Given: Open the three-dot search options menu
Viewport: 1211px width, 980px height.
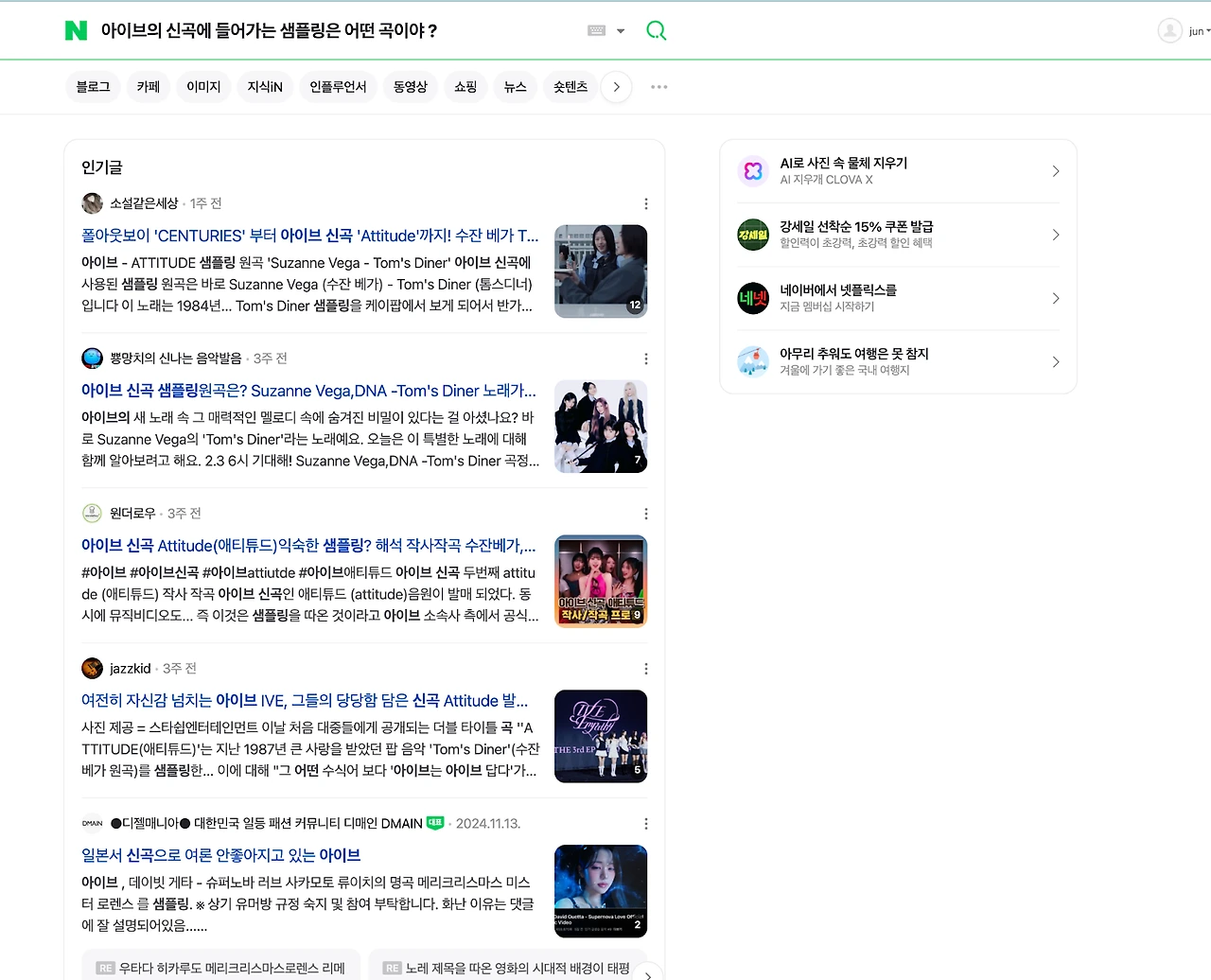Looking at the screenshot, I should pos(659,87).
